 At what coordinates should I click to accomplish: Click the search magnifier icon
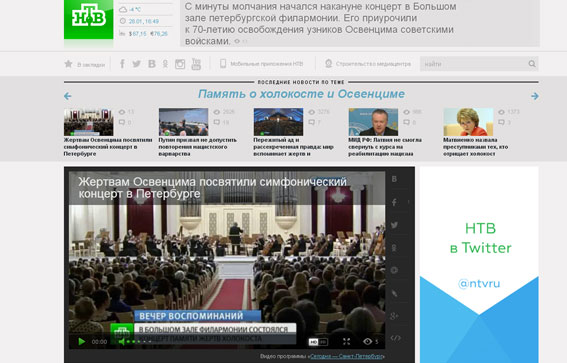click(x=532, y=64)
